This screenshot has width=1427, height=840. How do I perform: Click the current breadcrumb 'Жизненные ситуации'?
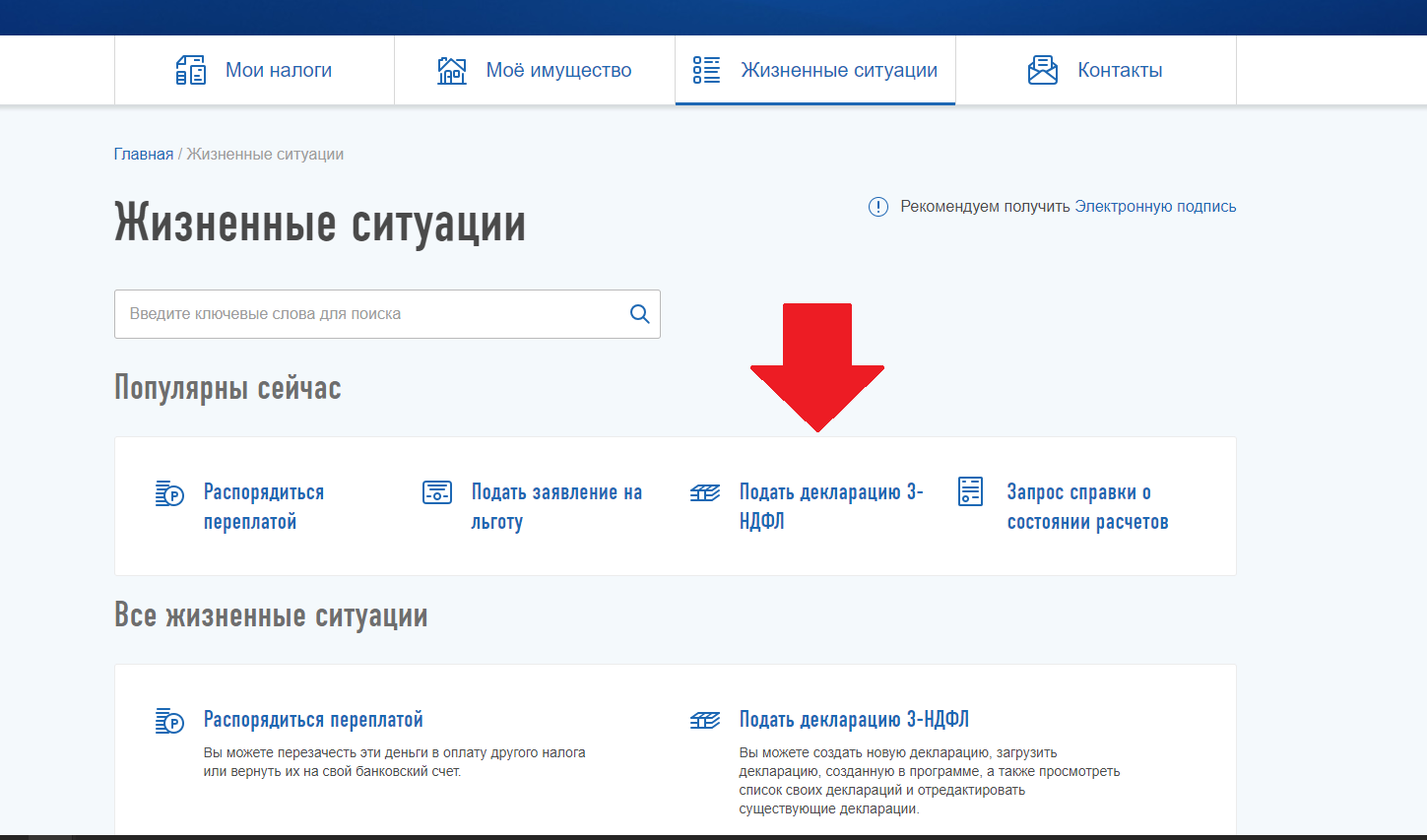(x=265, y=155)
